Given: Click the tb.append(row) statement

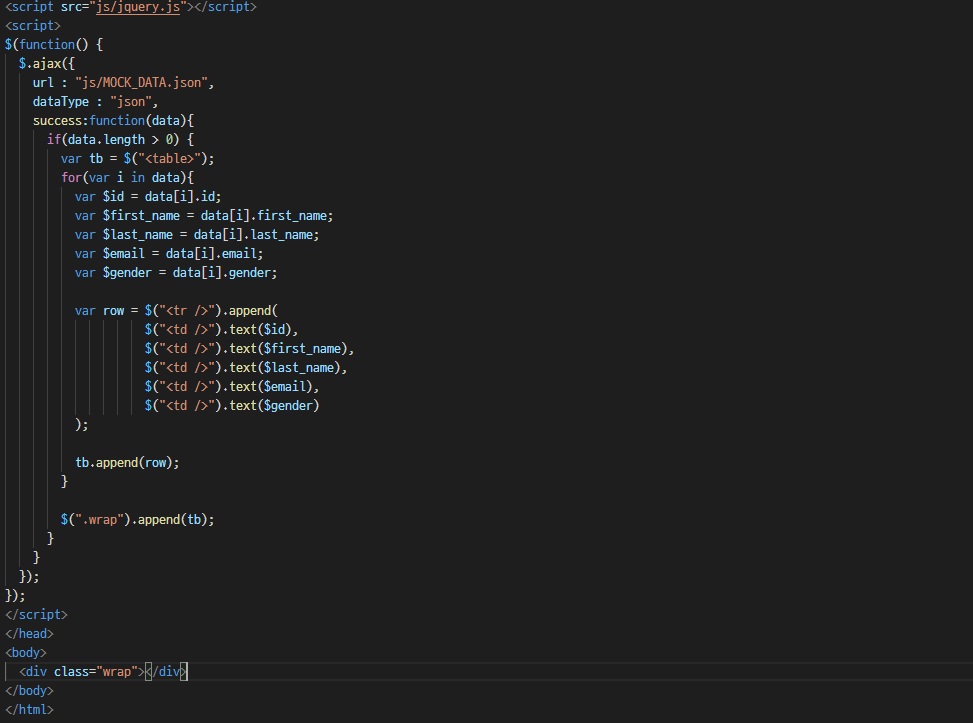Looking at the screenshot, I should click(127, 463).
